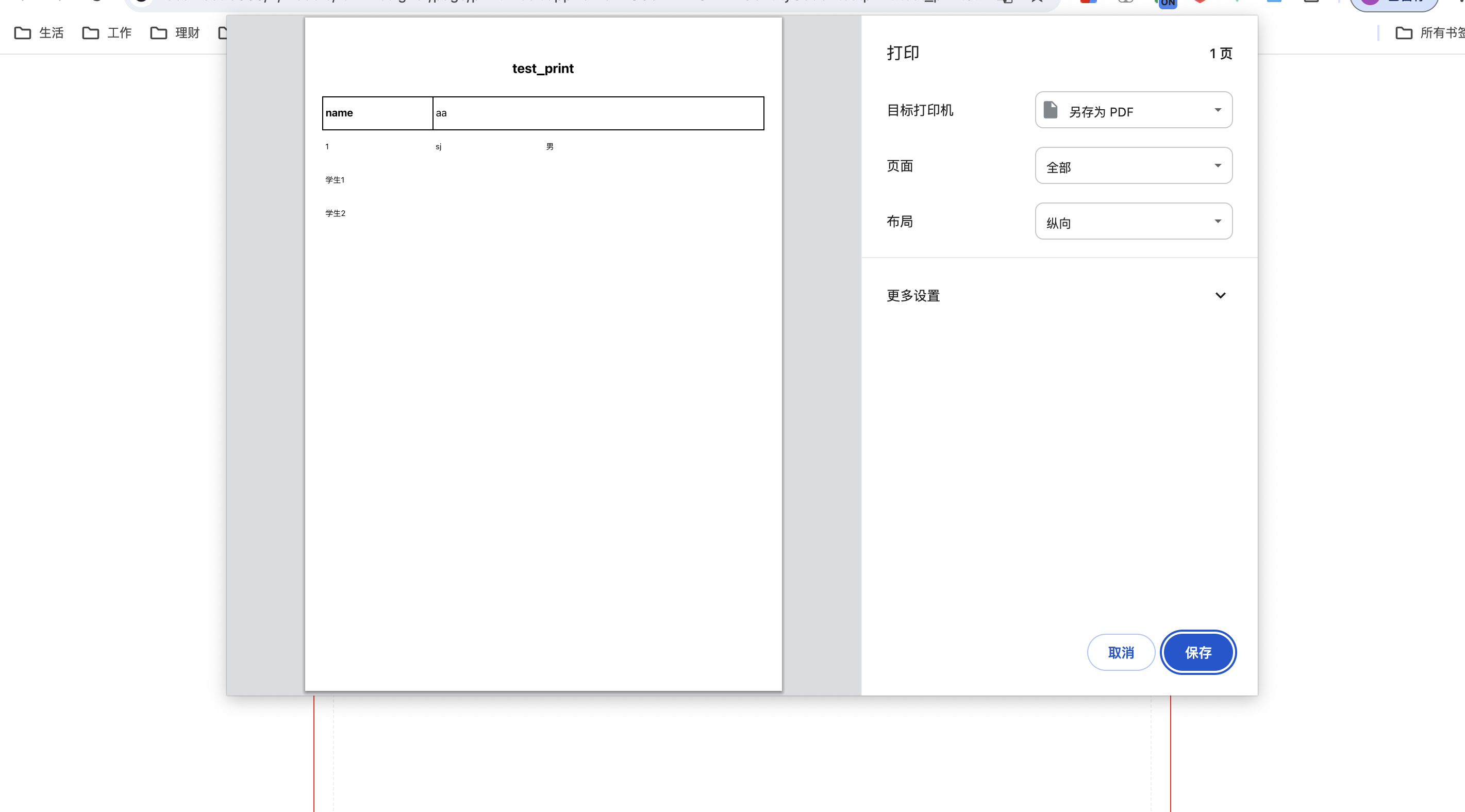This screenshot has width=1465, height=812.
Task: Expand the 更多设置 section
Action: click(1058, 296)
